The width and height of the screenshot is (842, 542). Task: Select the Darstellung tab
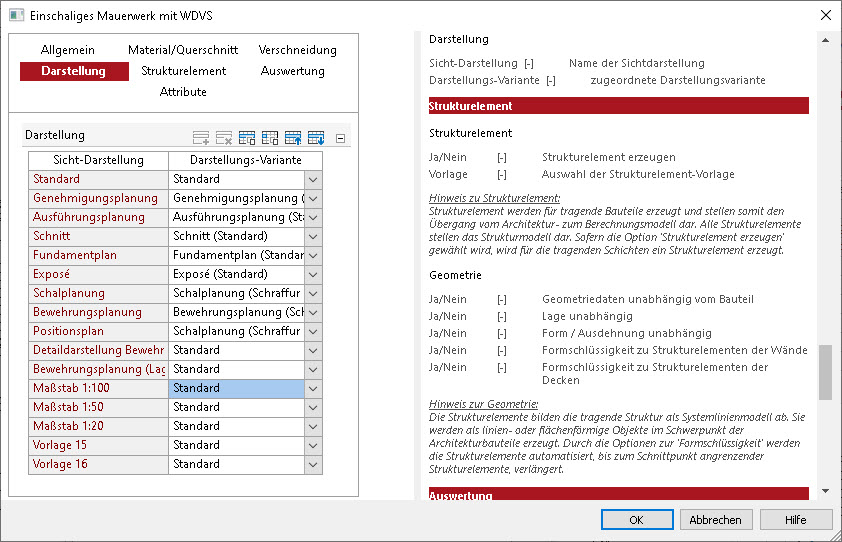pyautogui.click(x=74, y=71)
